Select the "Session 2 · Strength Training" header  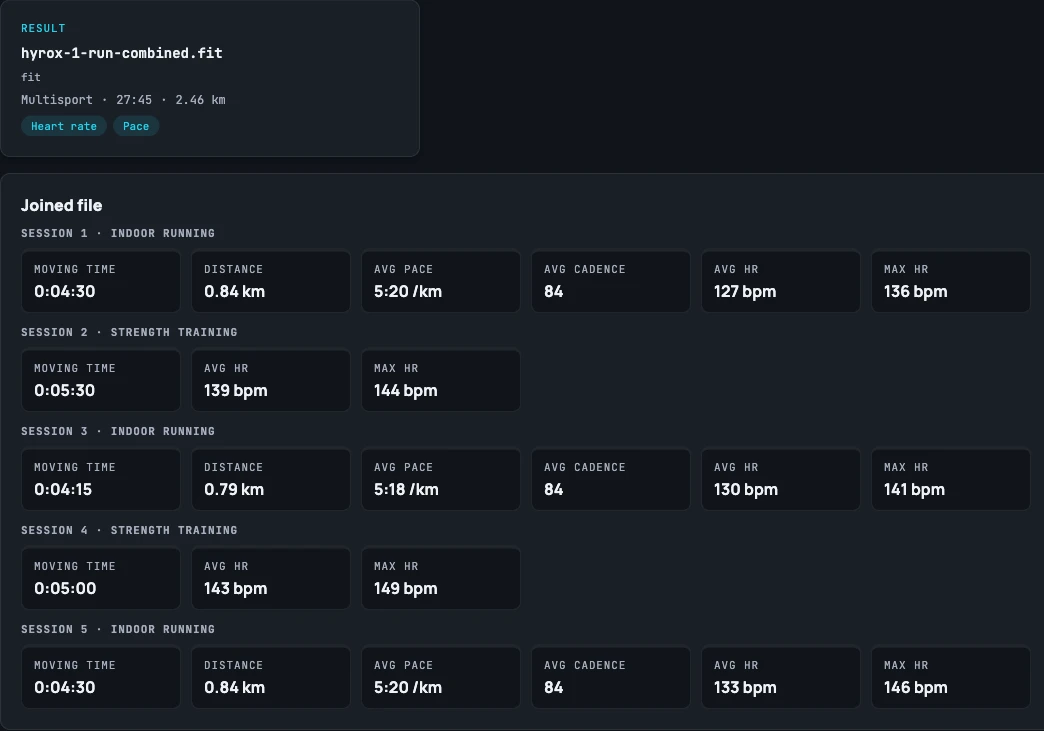pyautogui.click(x=129, y=332)
